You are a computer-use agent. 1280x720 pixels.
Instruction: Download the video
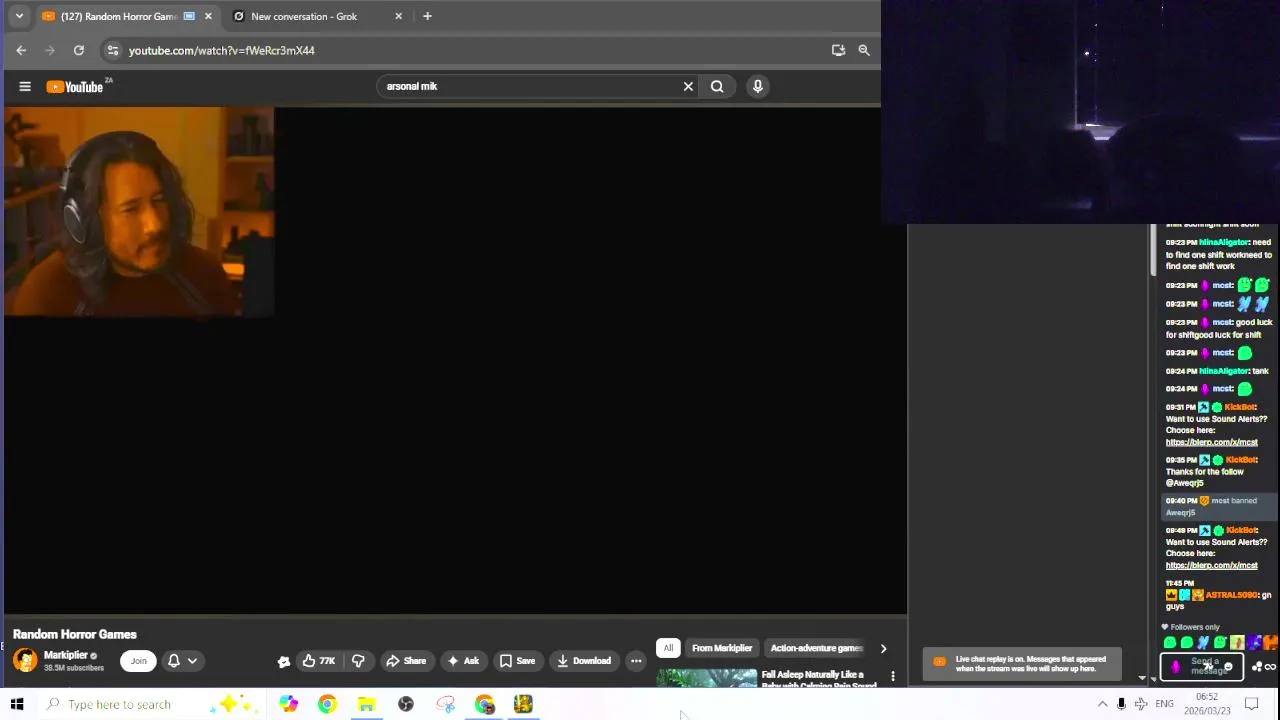[x=584, y=660]
